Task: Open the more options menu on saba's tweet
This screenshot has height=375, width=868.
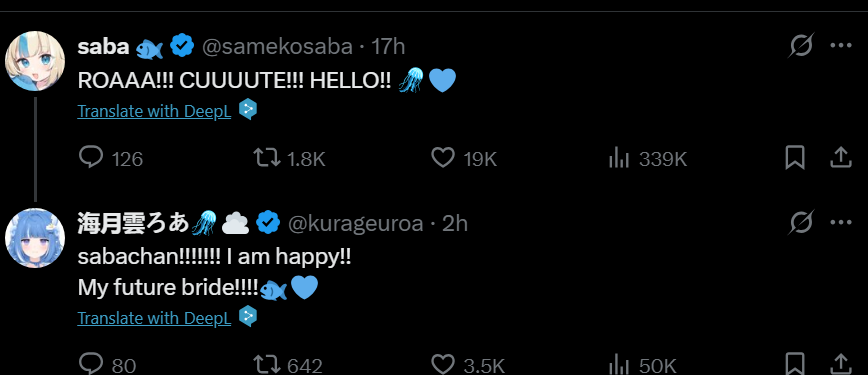Action: pos(841,45)
